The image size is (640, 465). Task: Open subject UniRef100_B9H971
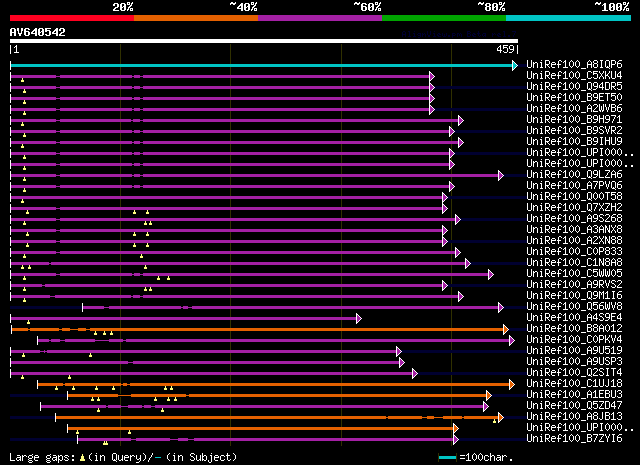coord(574,120)
